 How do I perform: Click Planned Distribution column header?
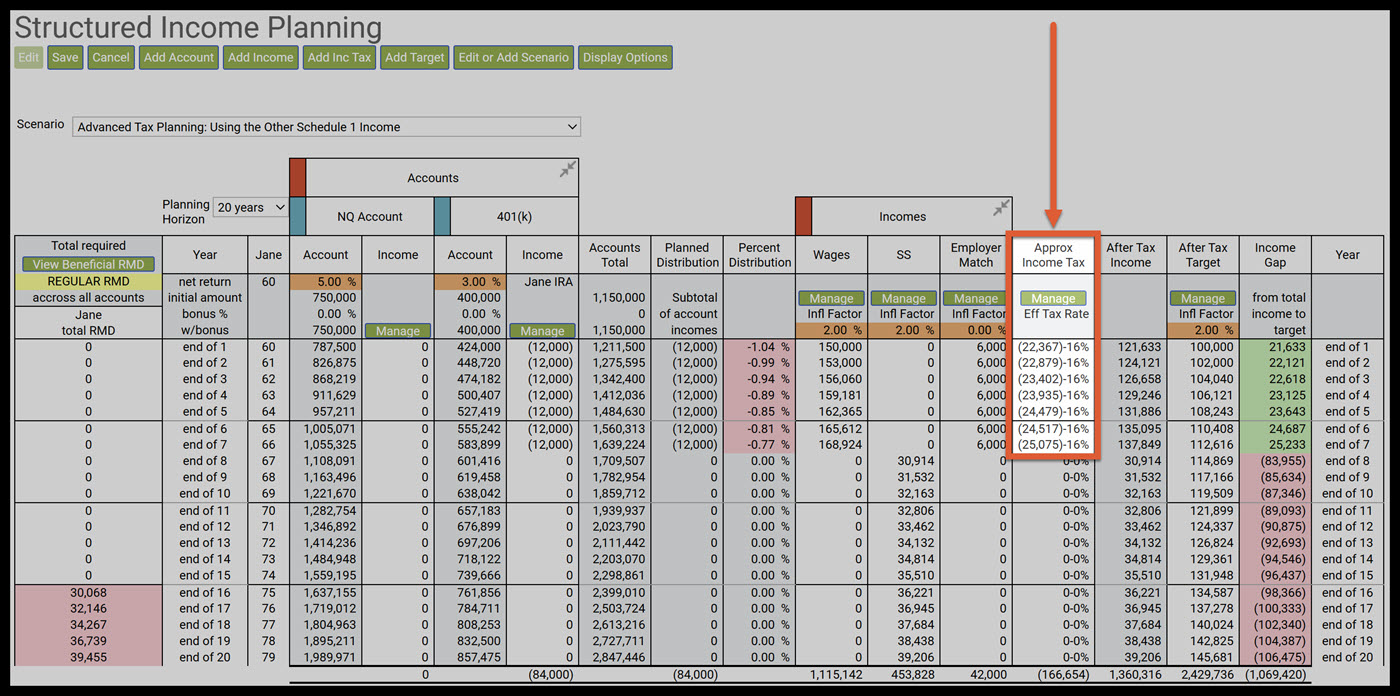[x=686, y=255]
